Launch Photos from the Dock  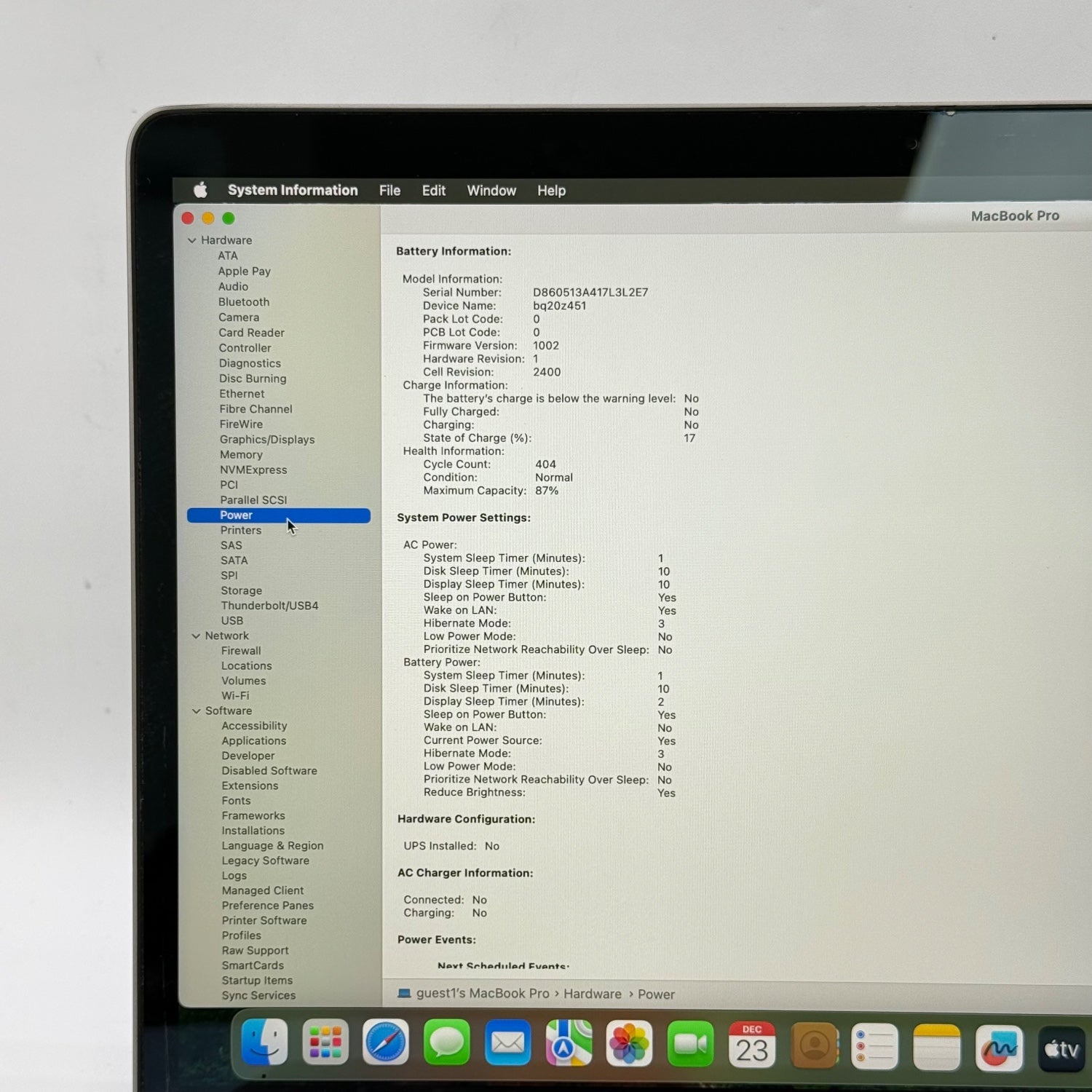pyautogui.click(x=629, y=1045)
